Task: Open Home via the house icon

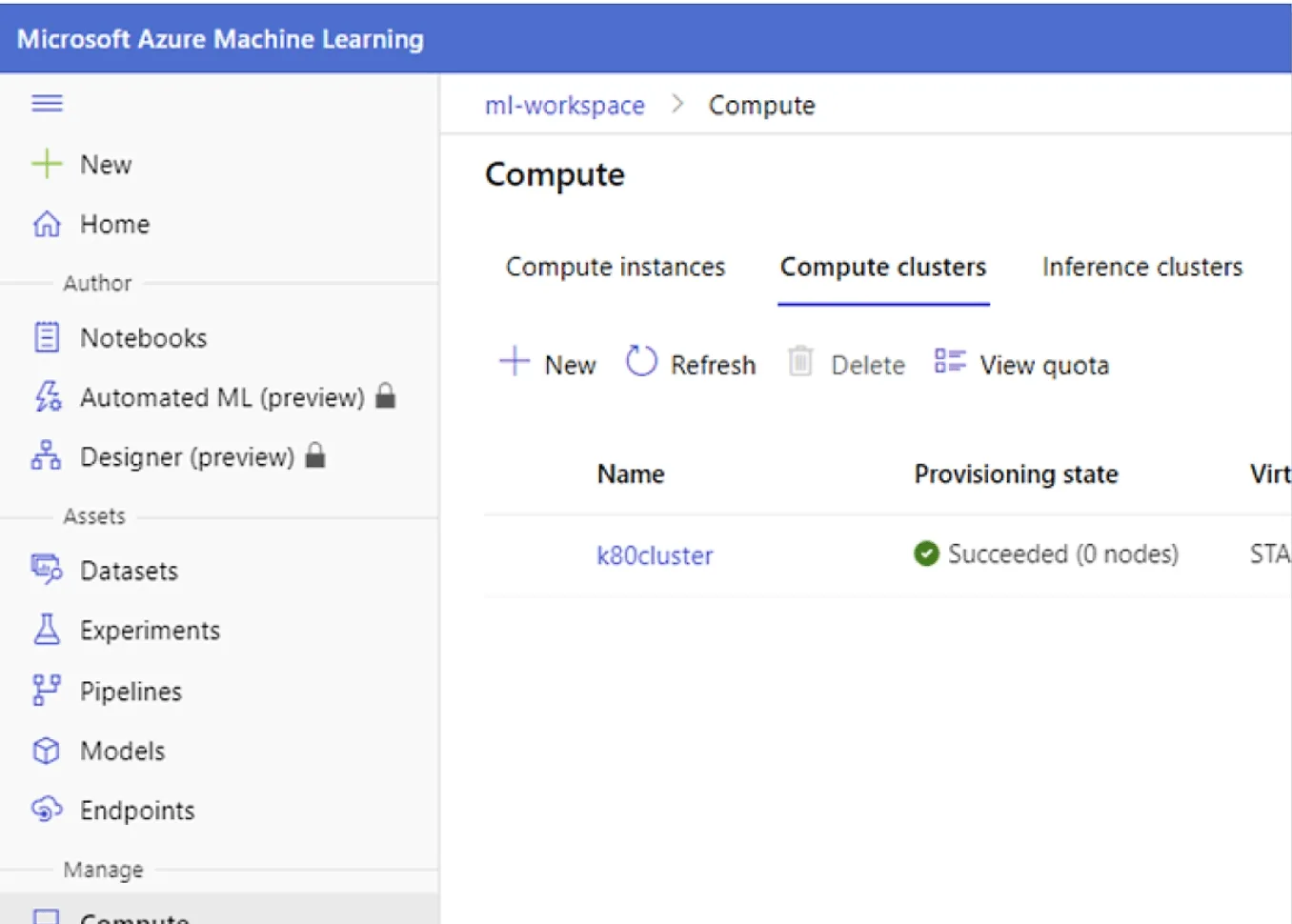Action: click(x=47, y=224)
